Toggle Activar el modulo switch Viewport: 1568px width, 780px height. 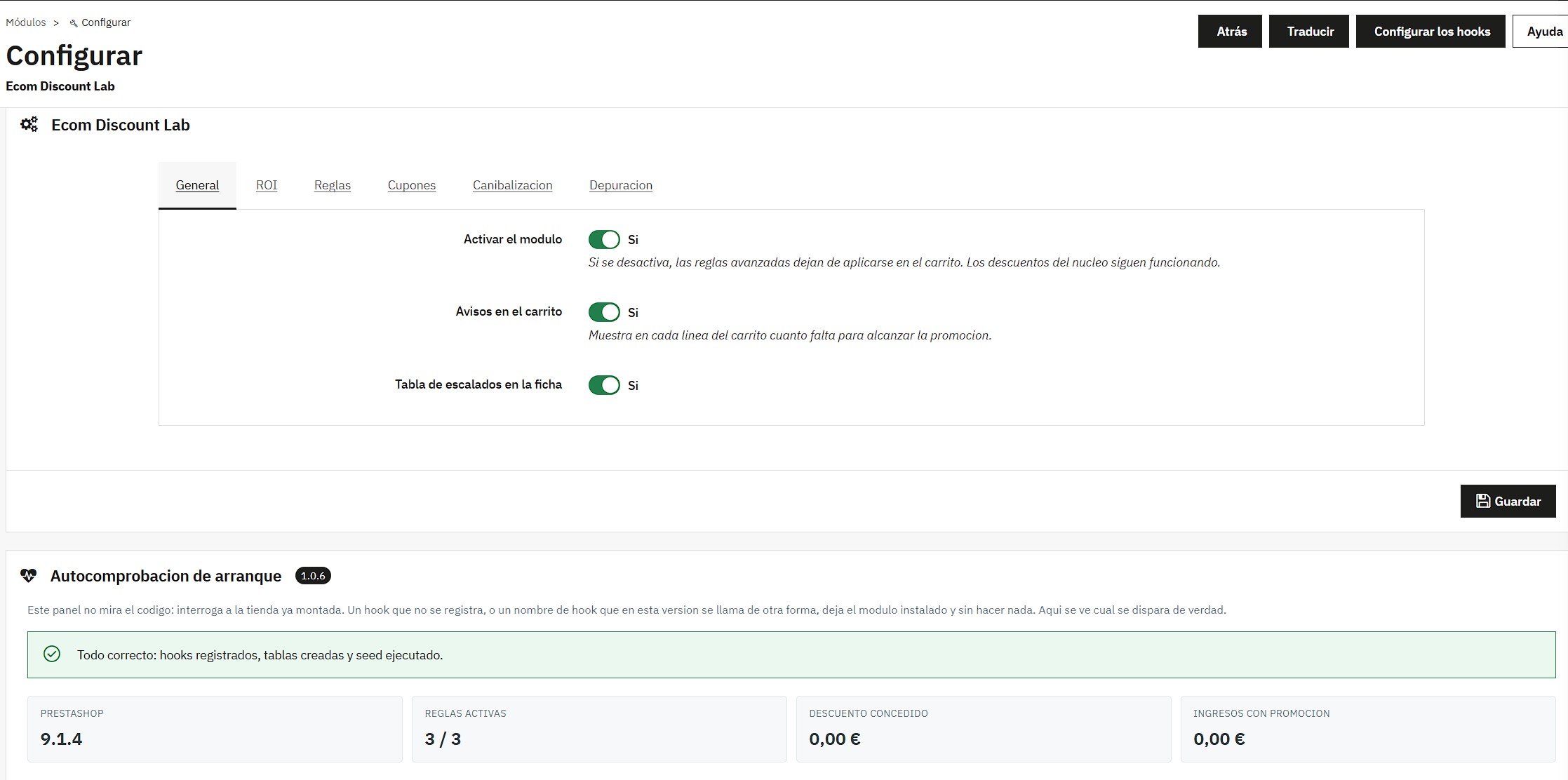604,240
